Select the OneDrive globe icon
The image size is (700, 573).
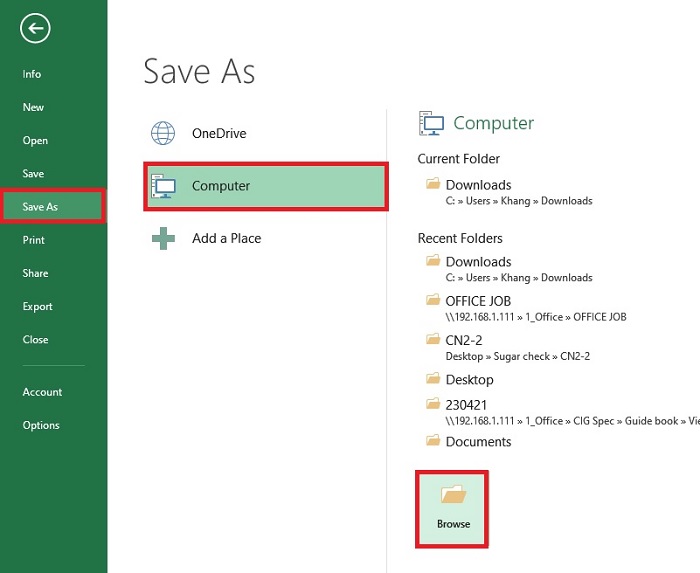163,133
